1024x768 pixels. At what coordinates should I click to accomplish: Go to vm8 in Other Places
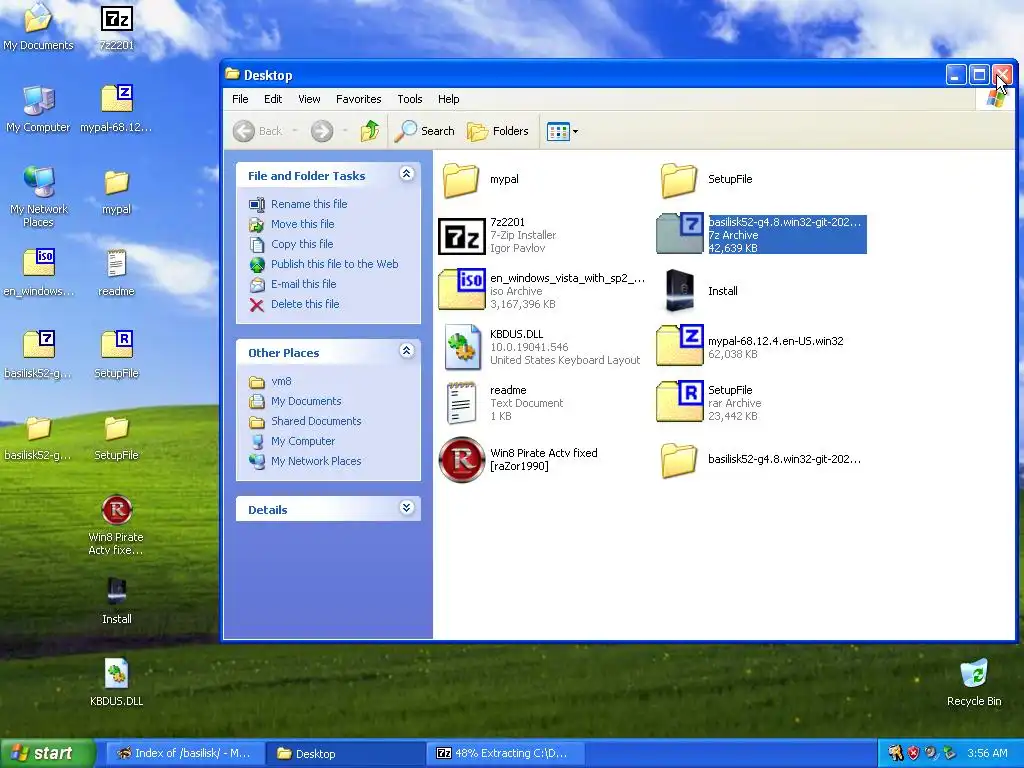coord(270,381)
